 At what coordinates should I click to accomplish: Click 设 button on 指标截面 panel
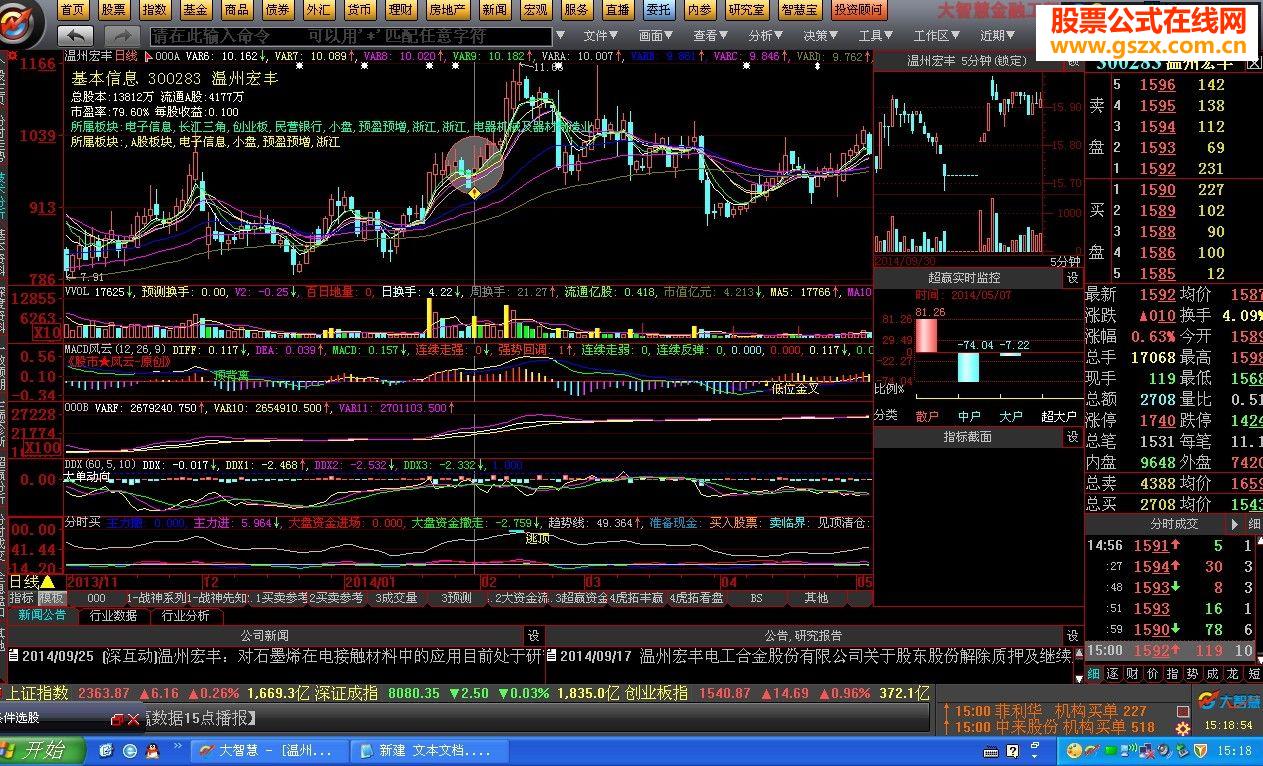point(1073,437)
